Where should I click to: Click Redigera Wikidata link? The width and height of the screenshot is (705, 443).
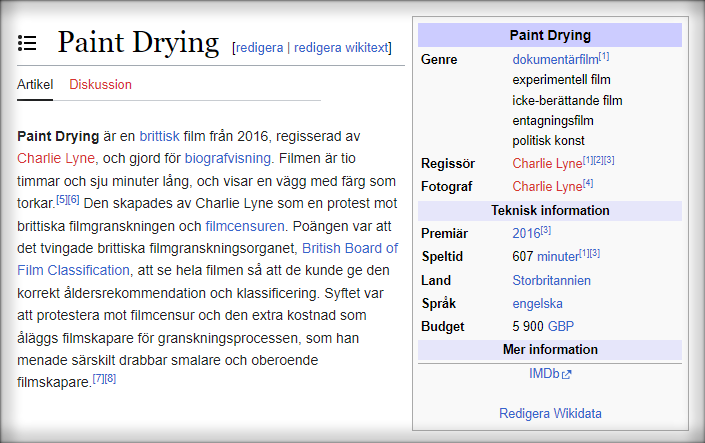click(x=550, y=413)
